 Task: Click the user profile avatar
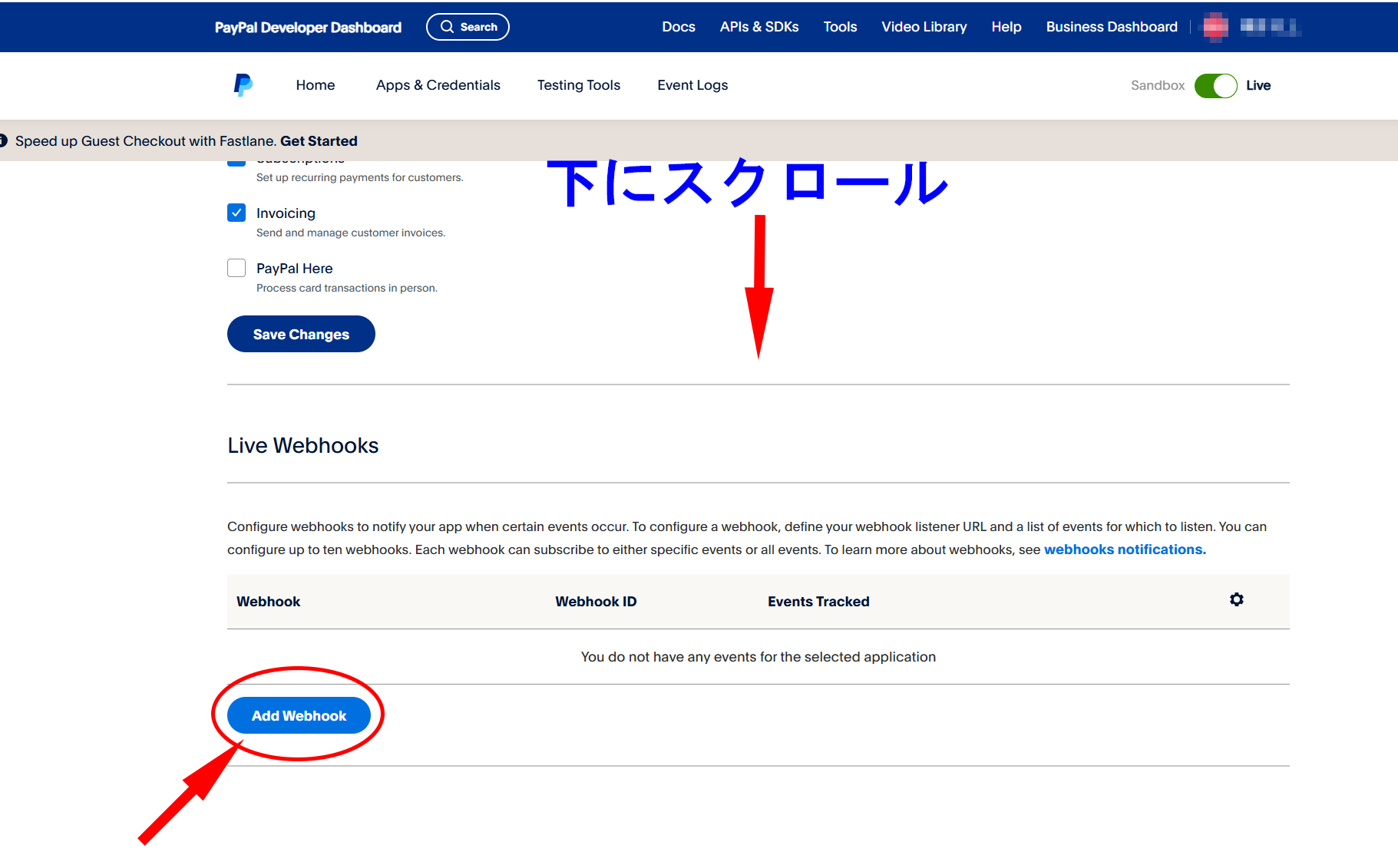1215,27
